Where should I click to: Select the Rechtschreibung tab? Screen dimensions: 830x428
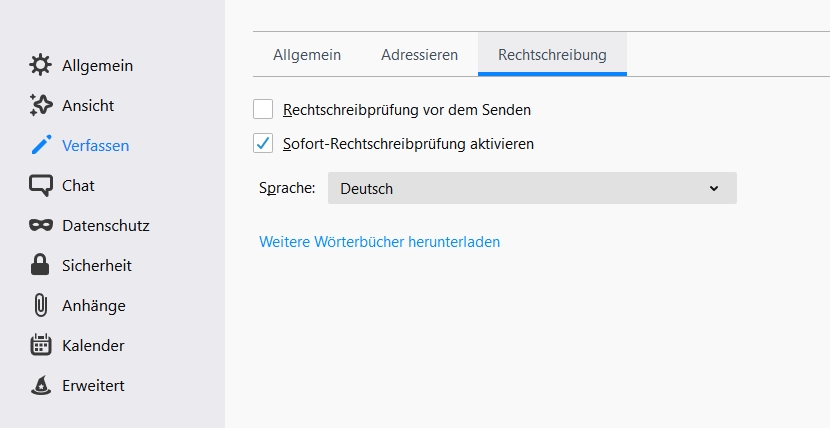pyautogui.click(x=552, y=55)
